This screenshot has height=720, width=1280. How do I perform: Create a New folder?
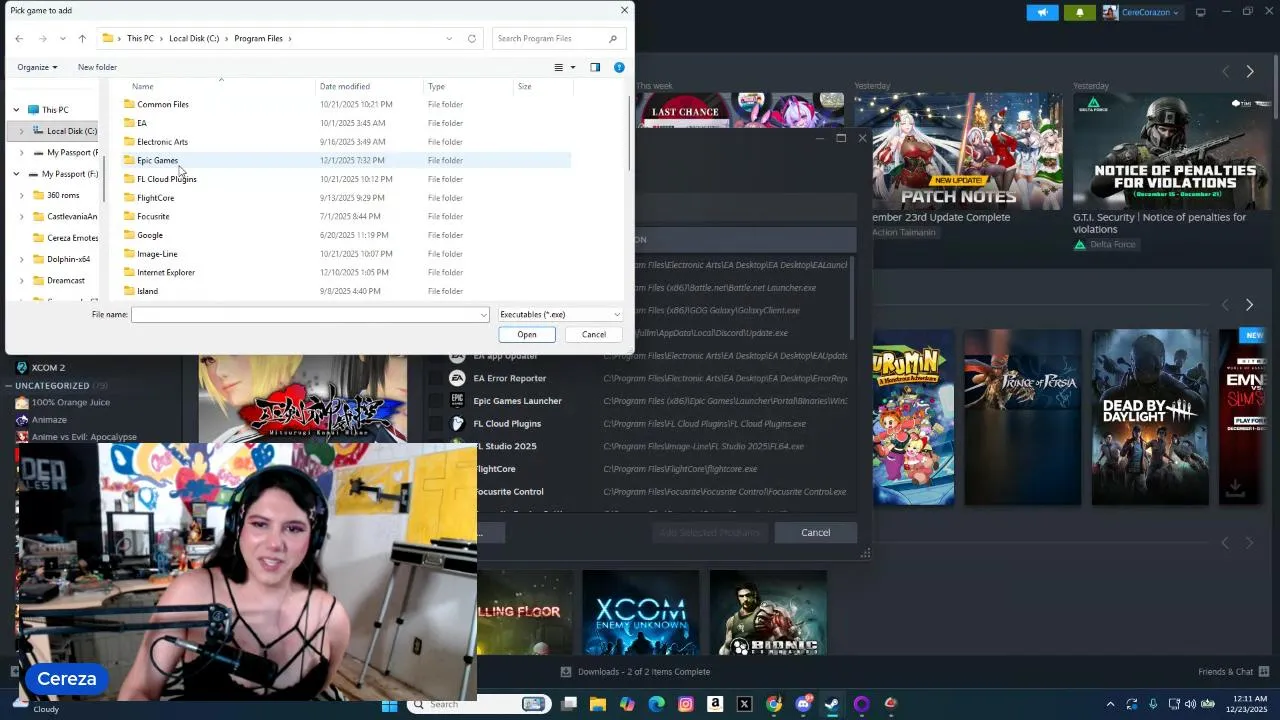(x=97, y=67)
